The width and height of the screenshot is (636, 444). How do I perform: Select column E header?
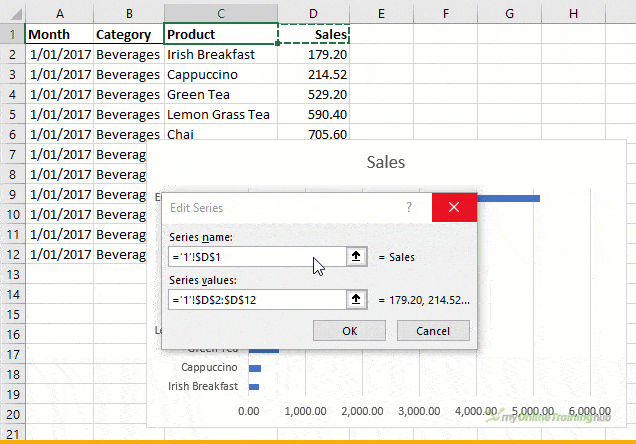(381, 14)
